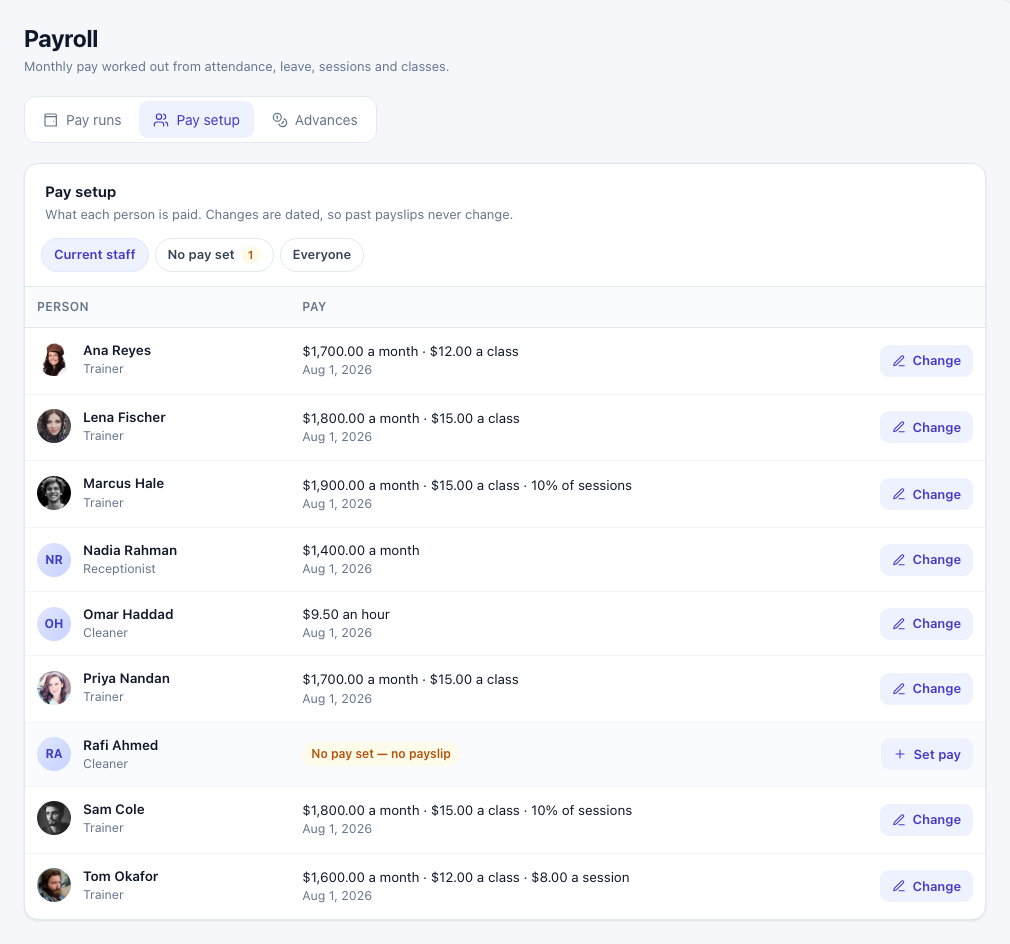The image size is (1010, 944).
Task: Click the name Rafi Ahmed
Action: 120,745
